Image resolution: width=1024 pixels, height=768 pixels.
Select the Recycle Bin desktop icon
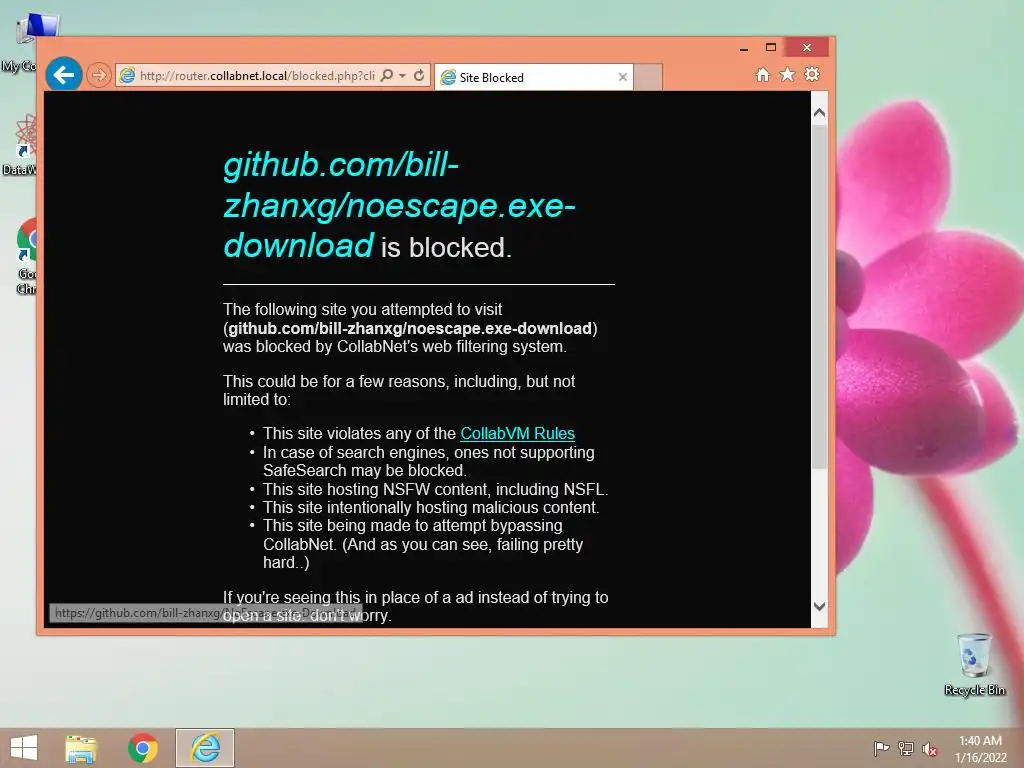[974, 664]
